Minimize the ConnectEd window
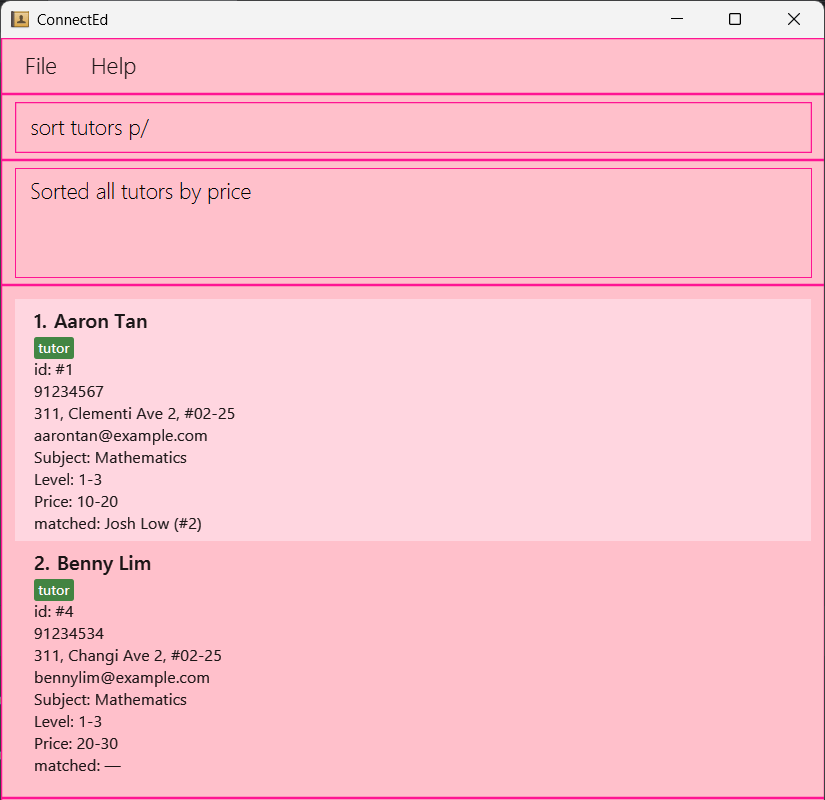This screenshot has width=825, height=800. pyautogui.click(x=677, y=19)
